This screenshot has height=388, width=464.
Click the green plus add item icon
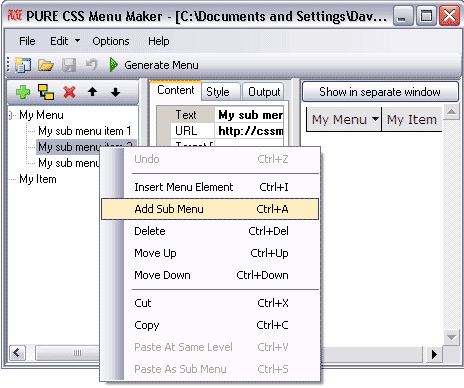tap(23, 92)
